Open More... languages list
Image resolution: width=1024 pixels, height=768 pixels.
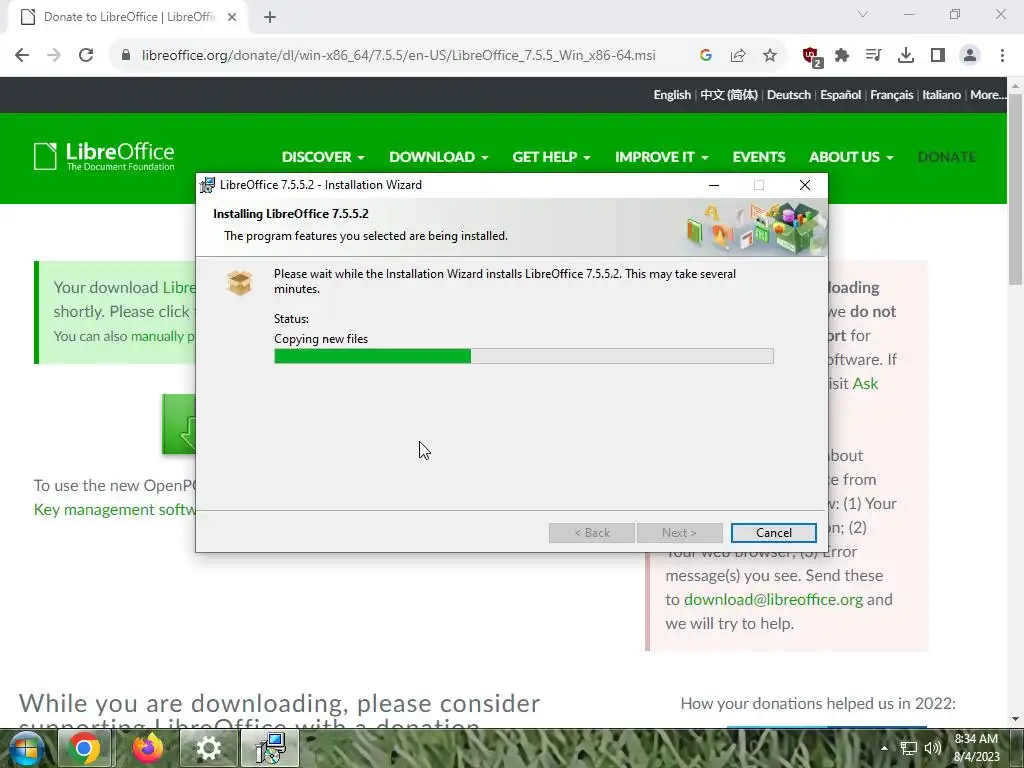[988, 95]
